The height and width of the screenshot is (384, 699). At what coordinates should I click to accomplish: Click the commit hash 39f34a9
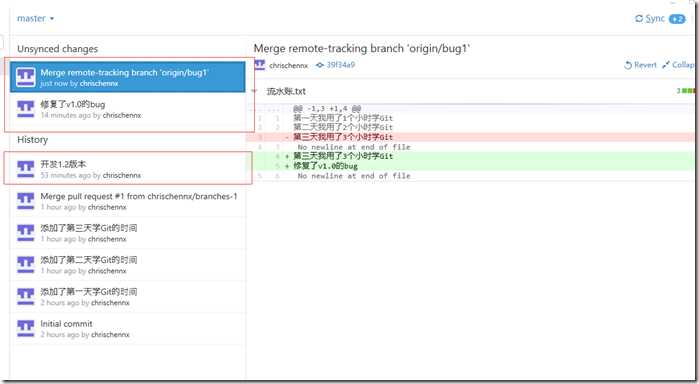point(341,65)
